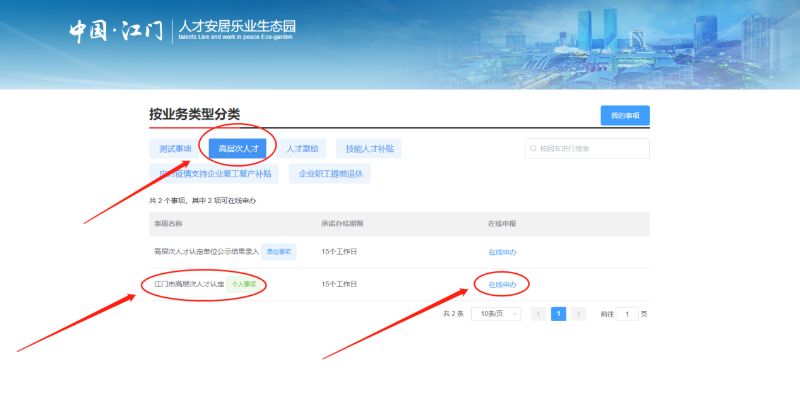Click the 共 2 个事项 summary text
The image size is (800, 393).
pos(203,201)
